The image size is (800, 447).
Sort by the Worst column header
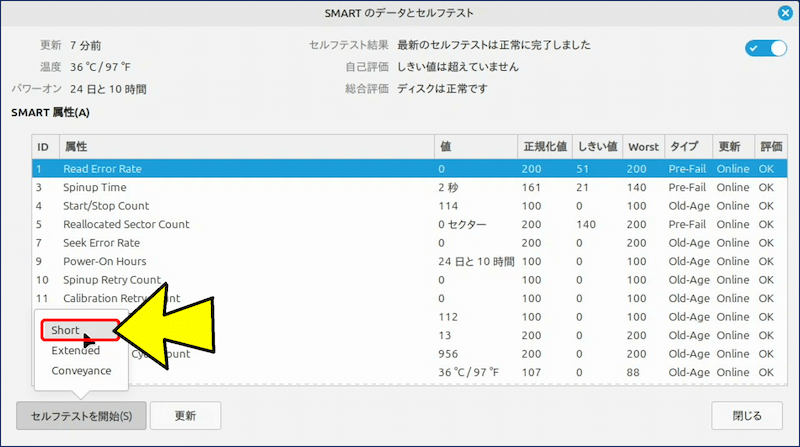pyautogui.click(x=643, y=146)
